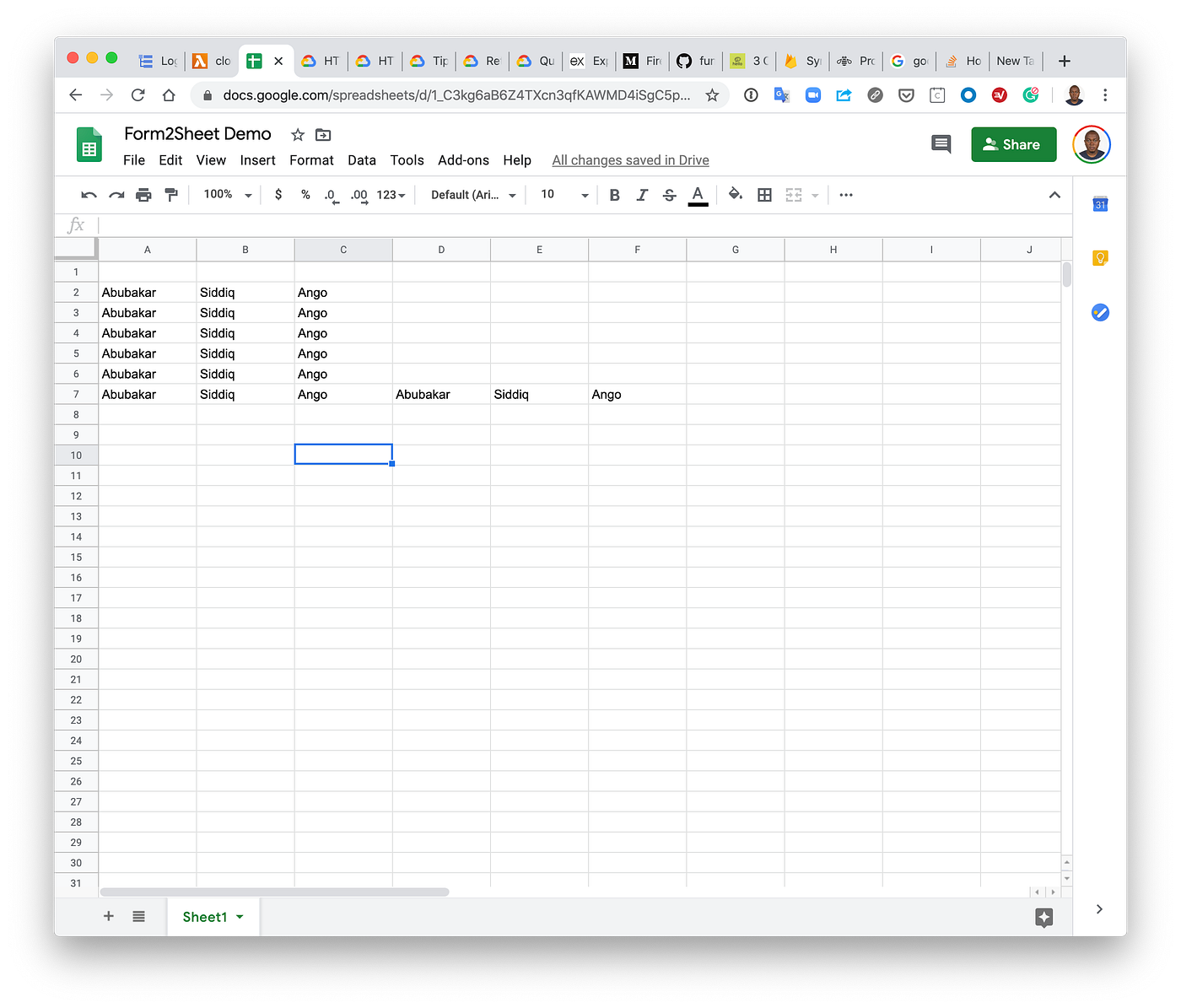
Task: Format selection as percent
Action: coord(305,195)
